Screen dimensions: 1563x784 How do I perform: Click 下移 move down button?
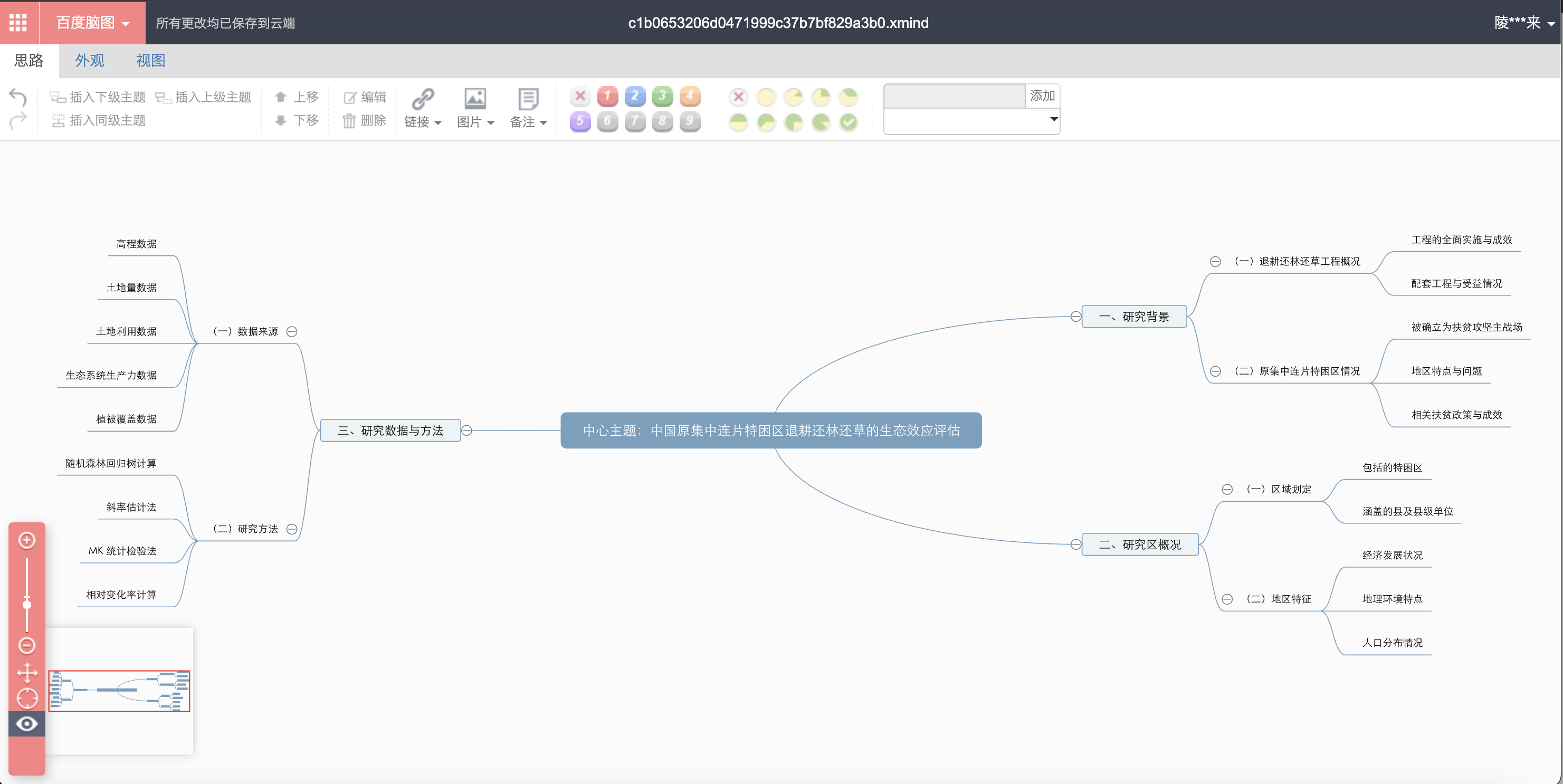pos(297,121)
